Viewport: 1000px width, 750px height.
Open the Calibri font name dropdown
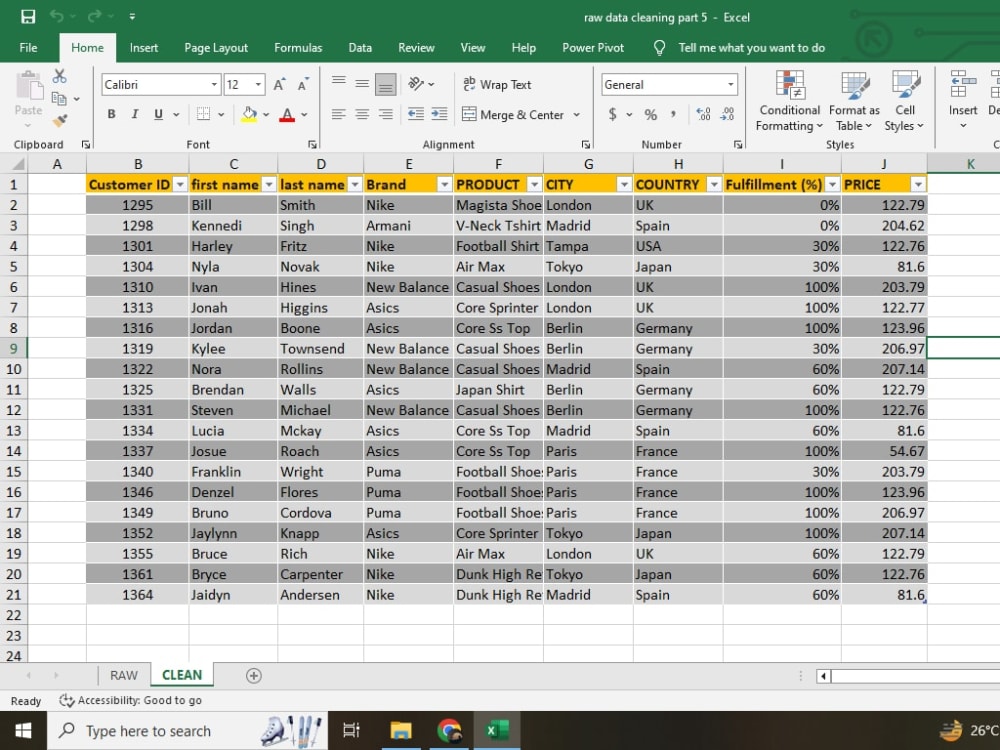(x=214, y=84)
